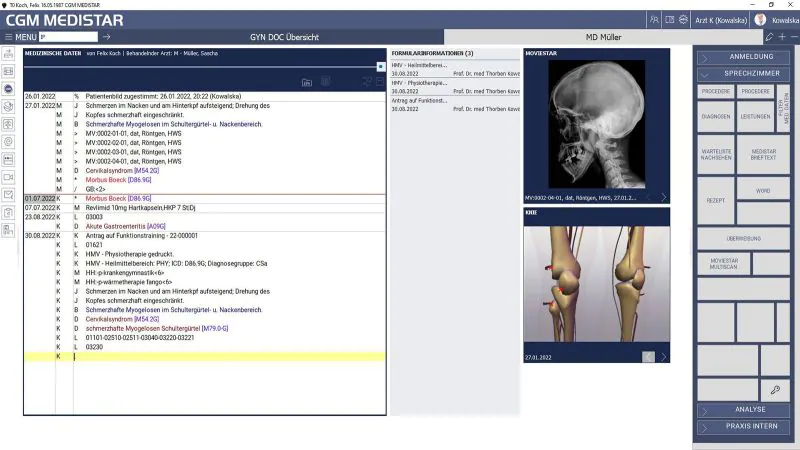The width and height of the screenshot is (800, 450).
Task: Click the window layout icon in header
Action: pyautogui.click(x=669, y=20)
